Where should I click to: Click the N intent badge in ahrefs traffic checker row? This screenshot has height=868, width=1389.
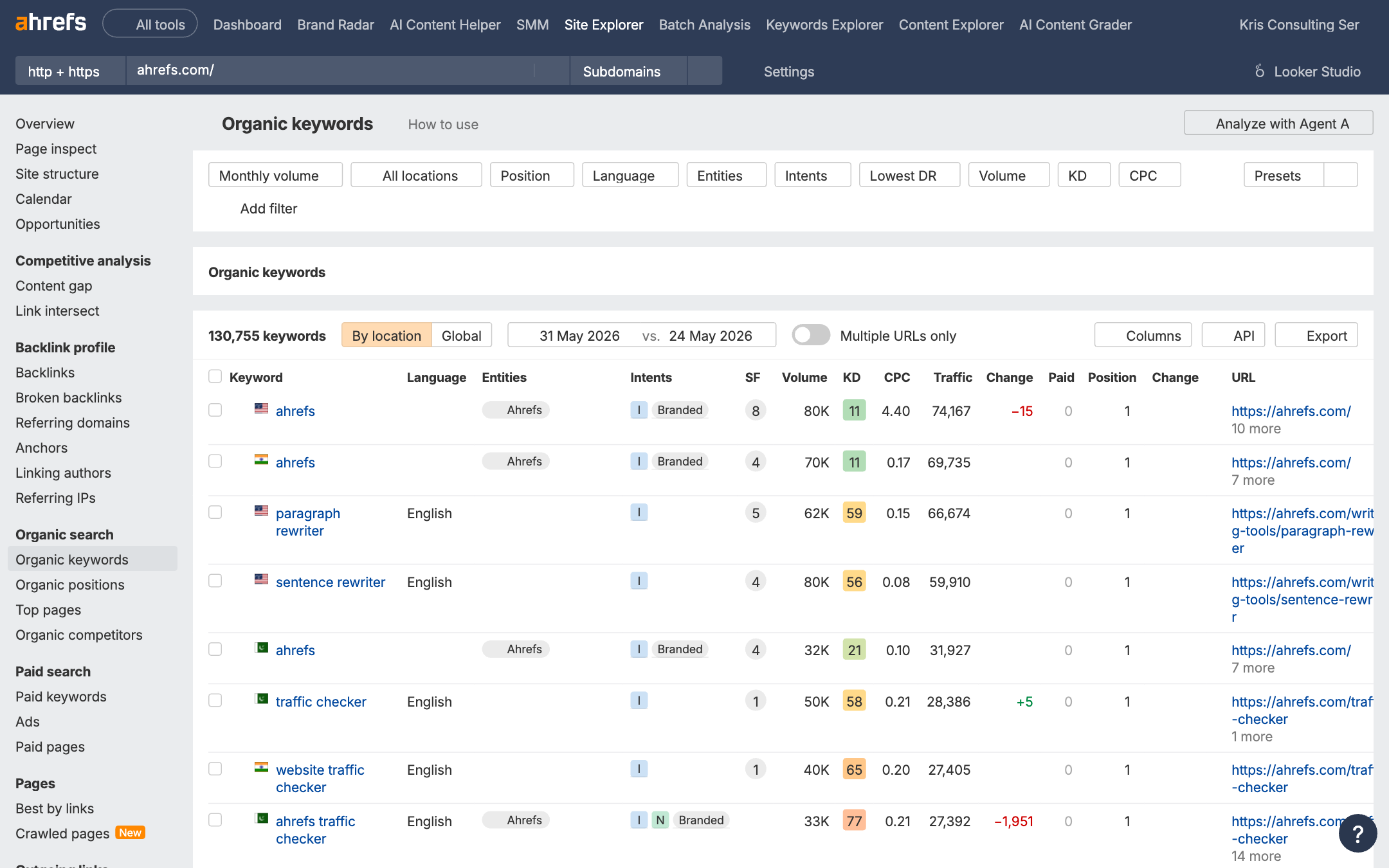(x=660, y=820)
